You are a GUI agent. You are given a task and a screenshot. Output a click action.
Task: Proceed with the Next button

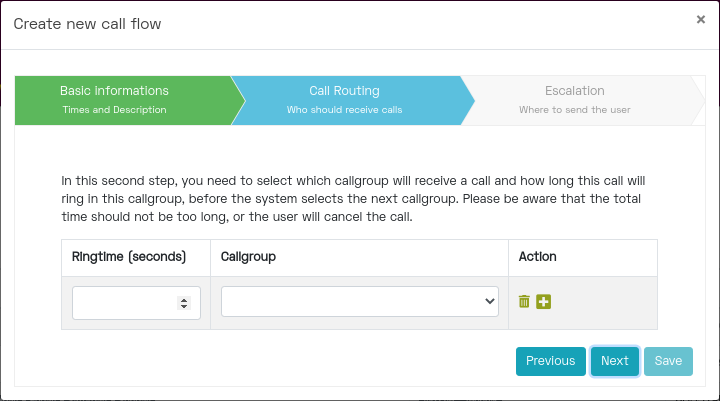click(614, 361)
